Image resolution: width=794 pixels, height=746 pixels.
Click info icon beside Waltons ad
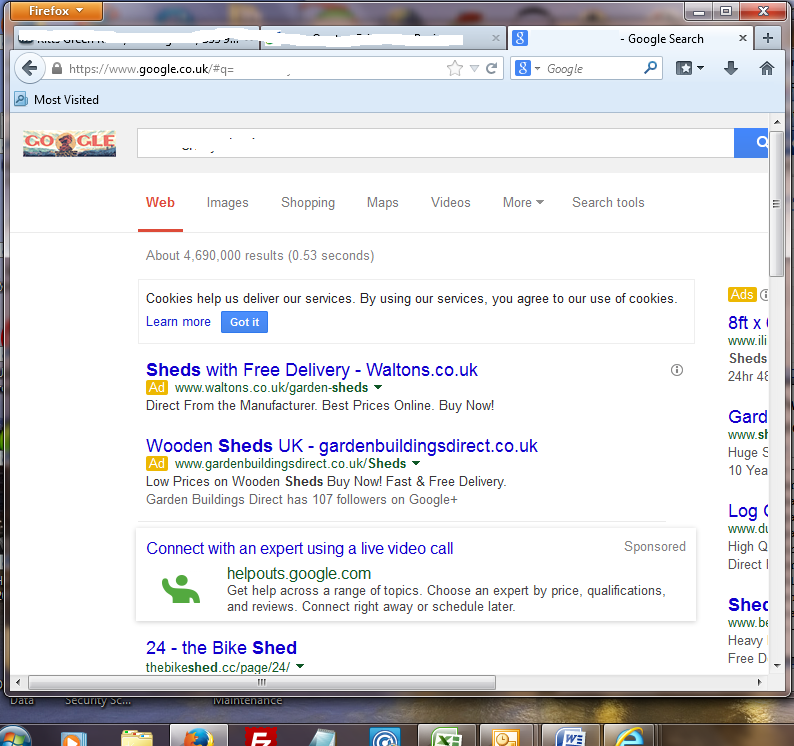677,370
